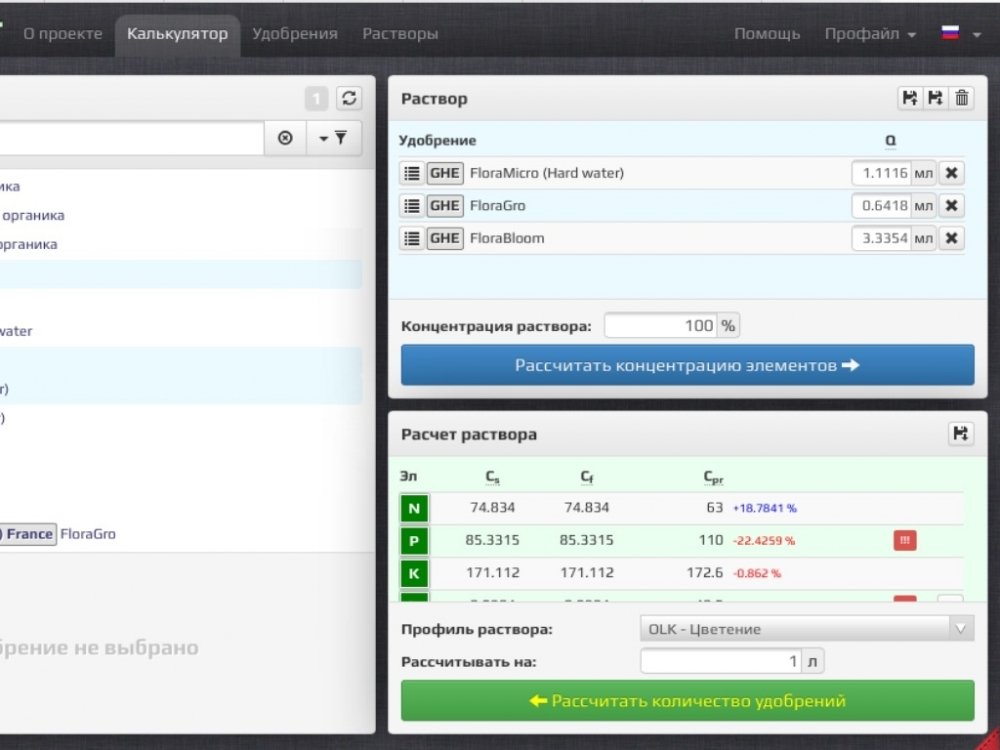Remove FloraBloom from the solution
Screen dimensions: 1000x750
[x=951, y=238]
